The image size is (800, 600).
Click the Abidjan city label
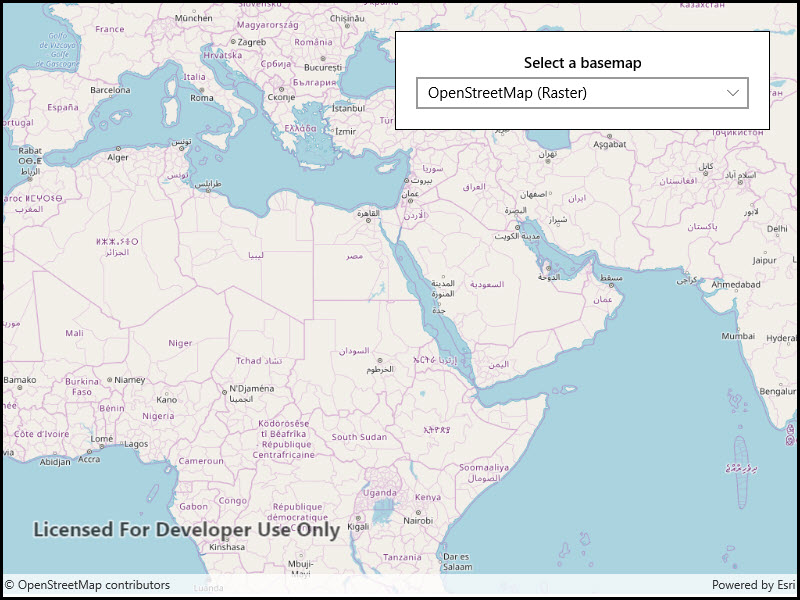pos(55,462)
